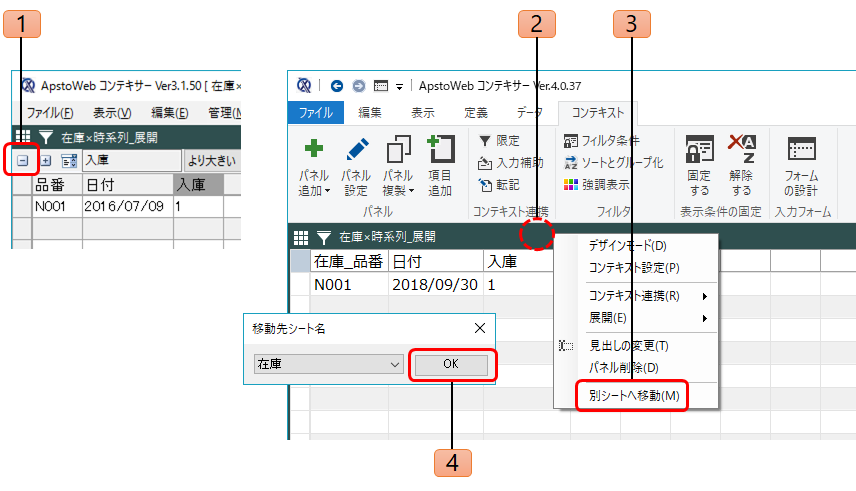Viewport: 856px width, 491px height.
Task: Click the より大きい condition selector
Action: 212,161
